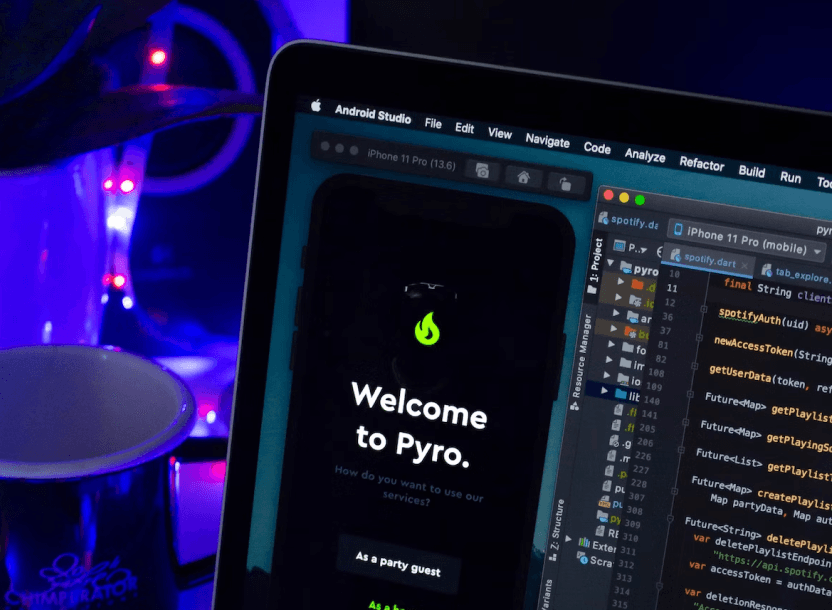Image resolution: width=832 pixels, height=610 pixels.
Task: Open the Navigate menu
Action: (547, 140)
